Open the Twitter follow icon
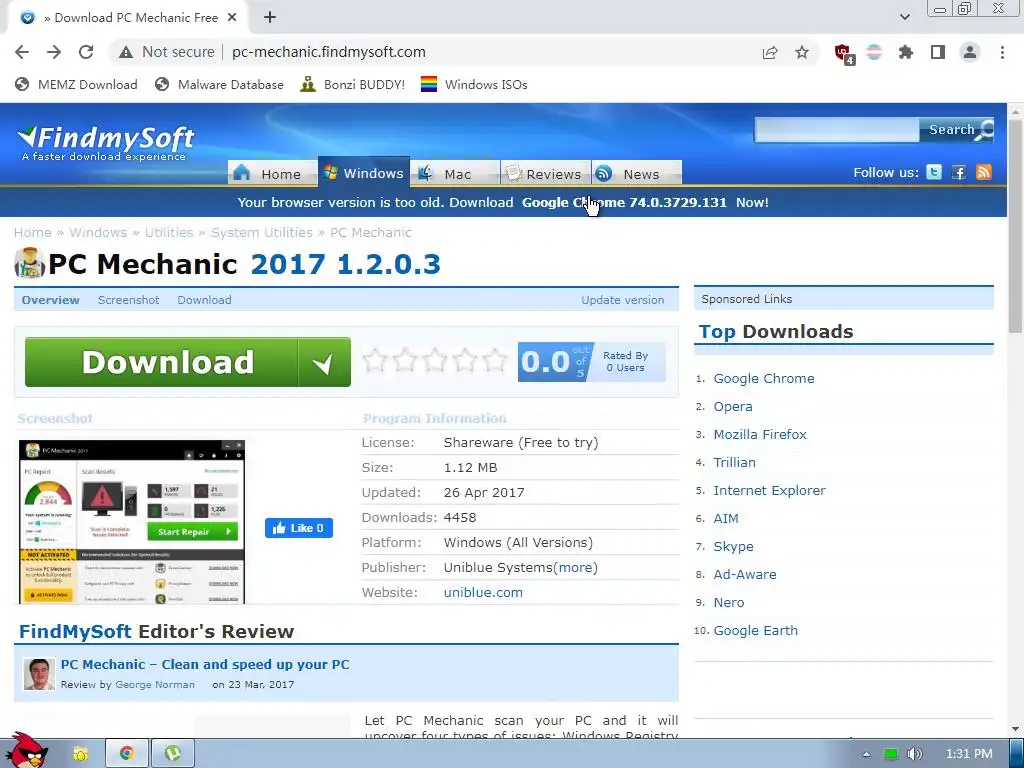The width and height of the screenshot is (1024, 768). point(934,172)
